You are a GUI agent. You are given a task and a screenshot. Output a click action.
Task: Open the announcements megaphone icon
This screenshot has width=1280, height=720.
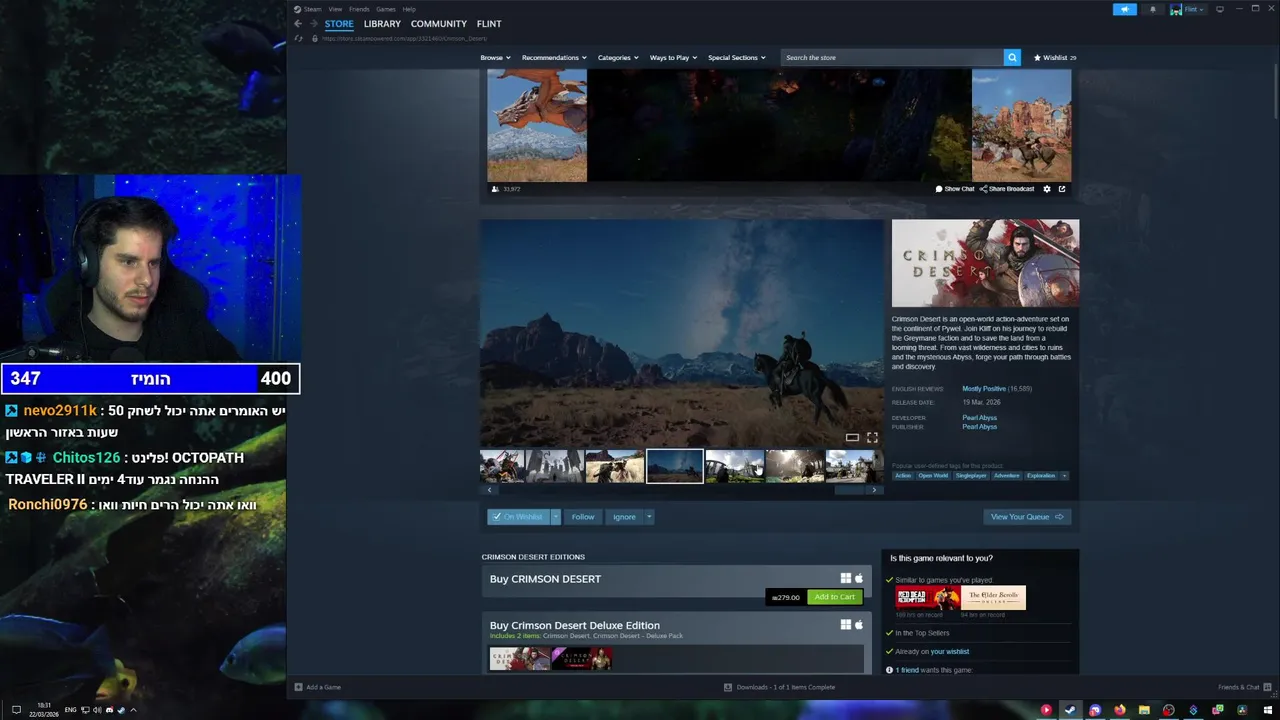tap(1125, 9)
